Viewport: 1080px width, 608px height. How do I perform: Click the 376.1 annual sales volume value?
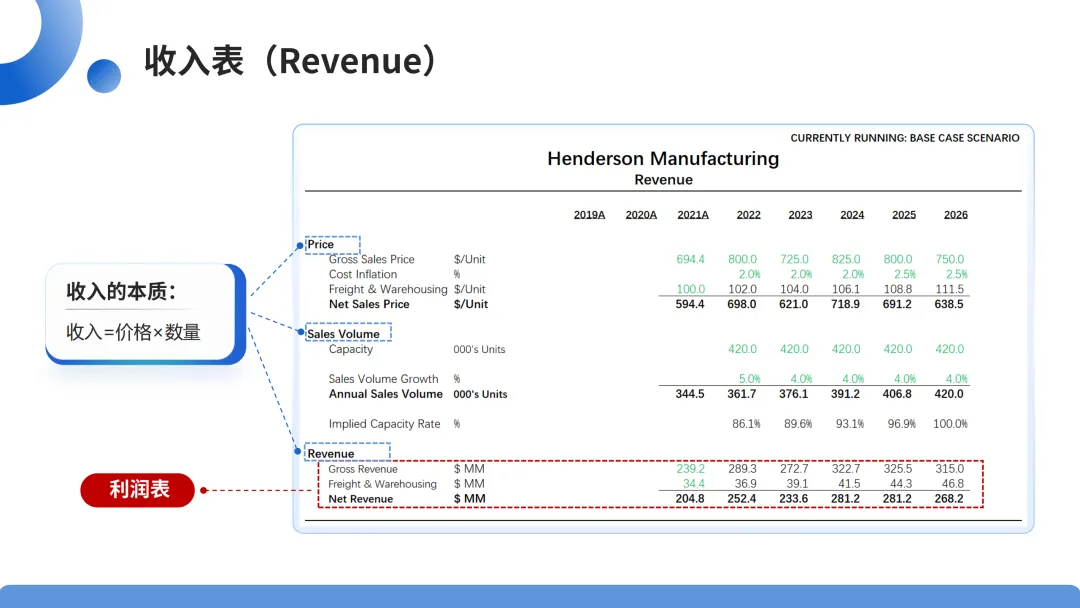793,395
